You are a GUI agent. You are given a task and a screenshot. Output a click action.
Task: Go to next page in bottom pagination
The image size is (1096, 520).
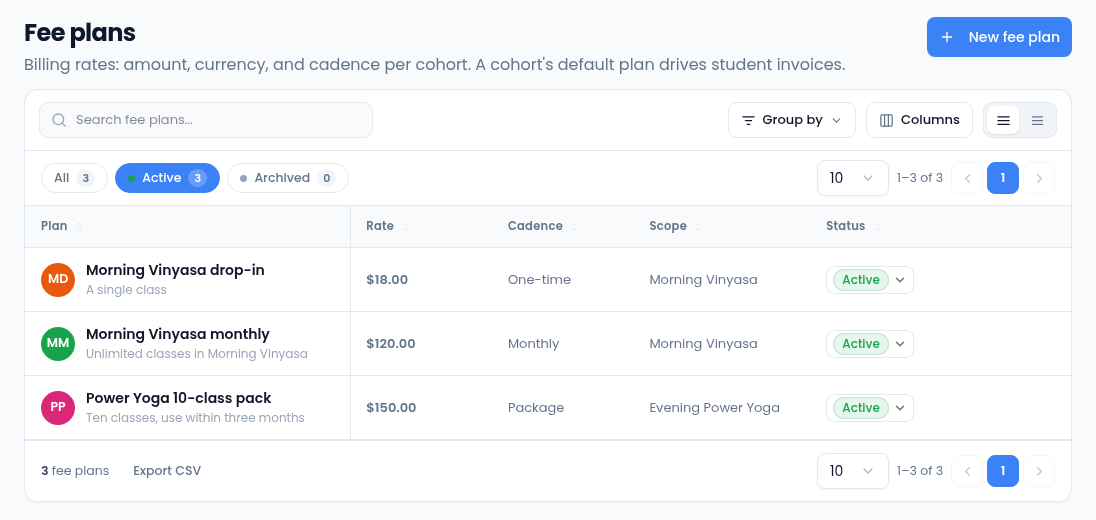[1039, 471]
